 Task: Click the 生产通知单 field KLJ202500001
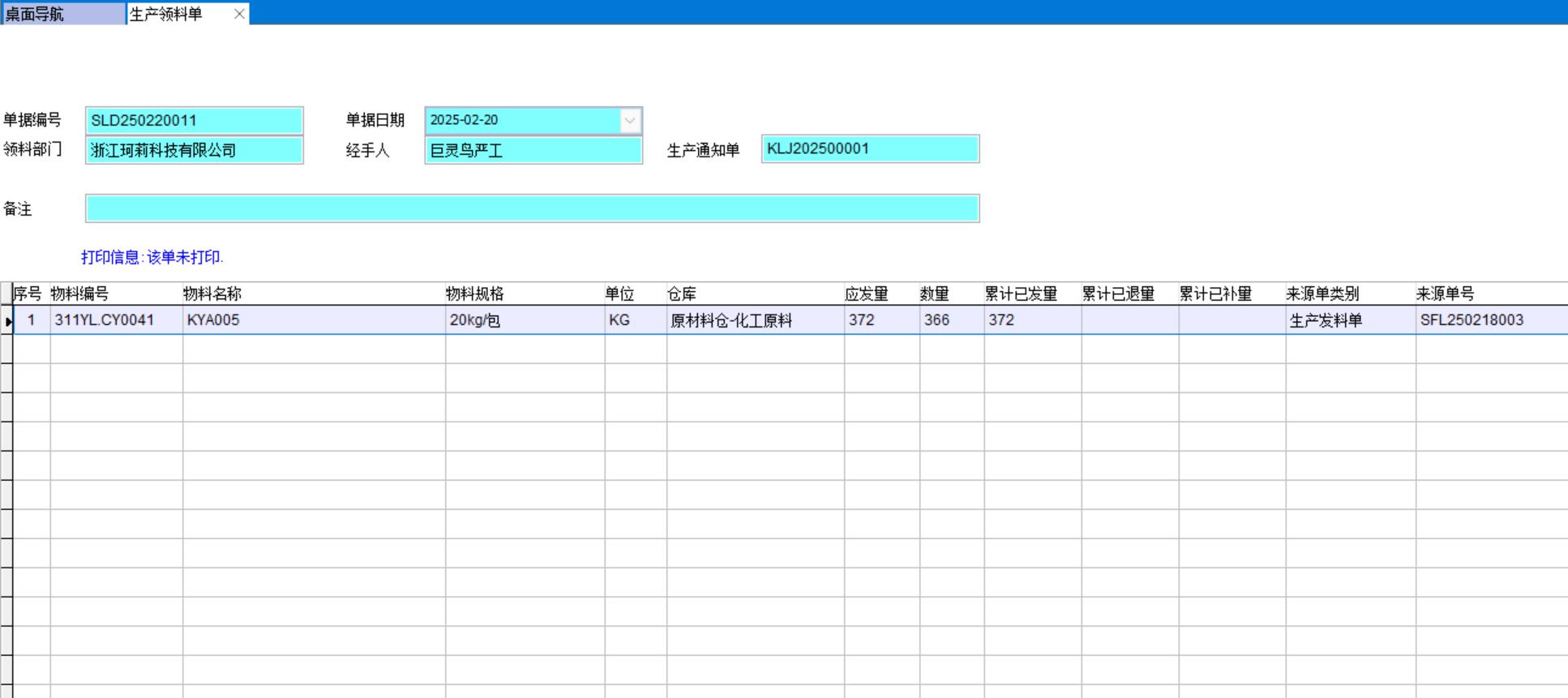pyautogui.click(x=870, y=149)
